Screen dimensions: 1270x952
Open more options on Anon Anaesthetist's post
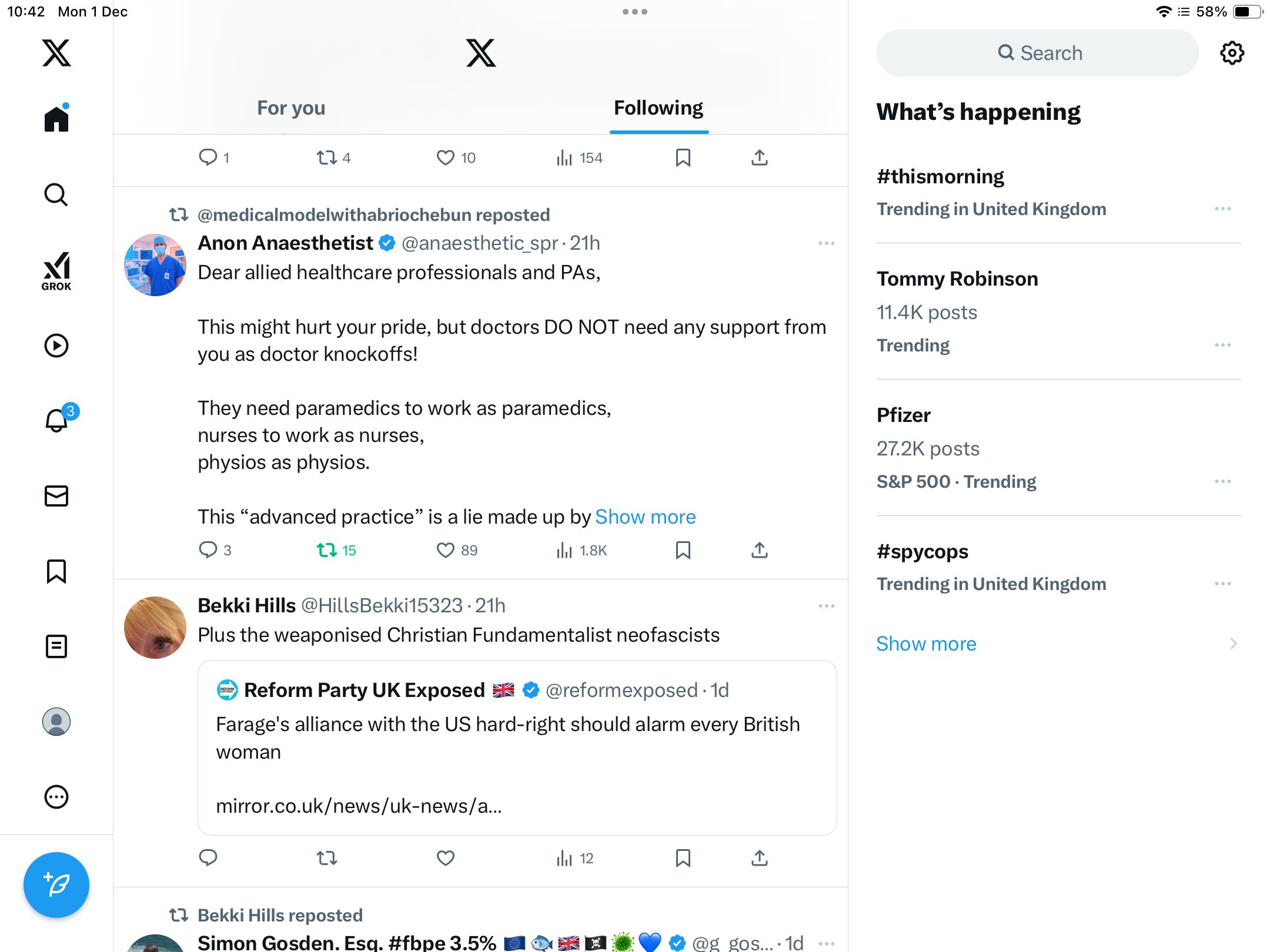coord(826,243)
